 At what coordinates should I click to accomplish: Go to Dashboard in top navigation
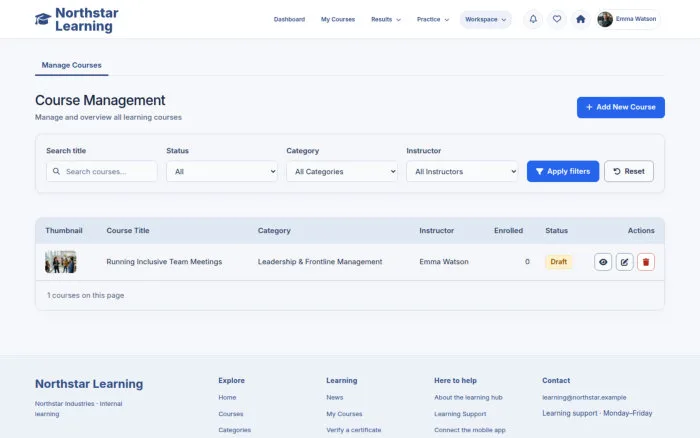pos(289,19)
